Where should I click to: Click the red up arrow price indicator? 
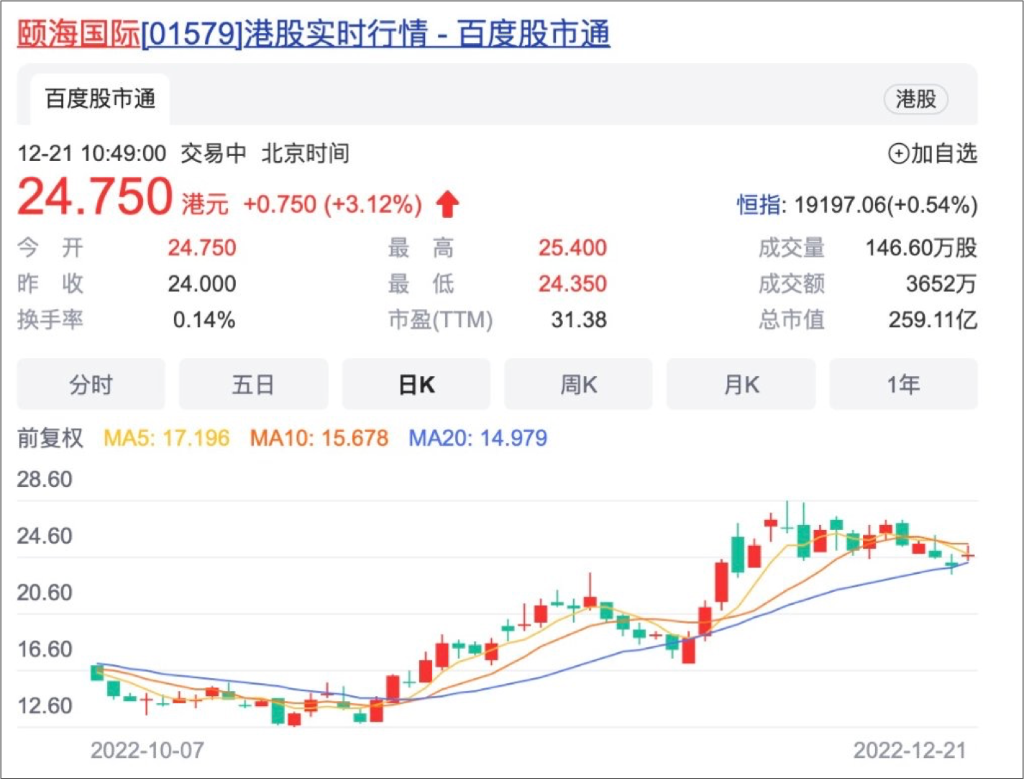(x=448, y=205)
